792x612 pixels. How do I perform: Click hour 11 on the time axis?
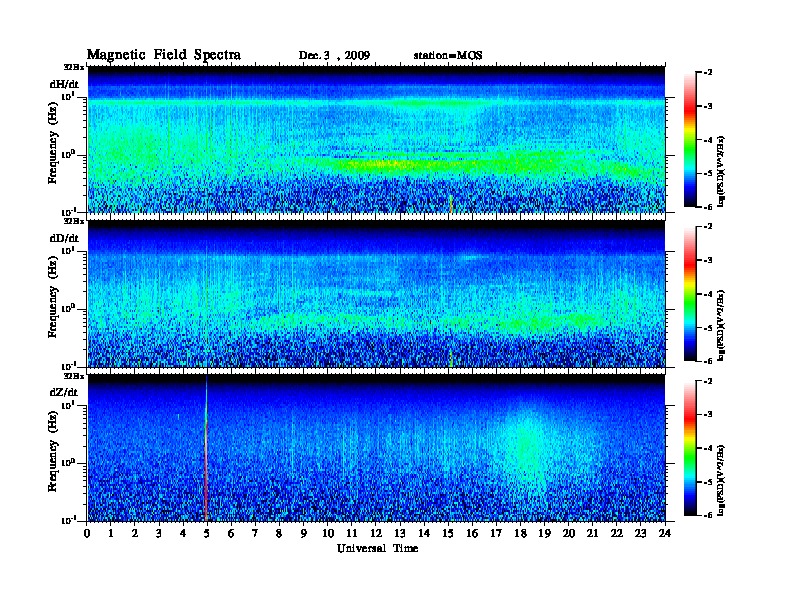pos(352,534)
